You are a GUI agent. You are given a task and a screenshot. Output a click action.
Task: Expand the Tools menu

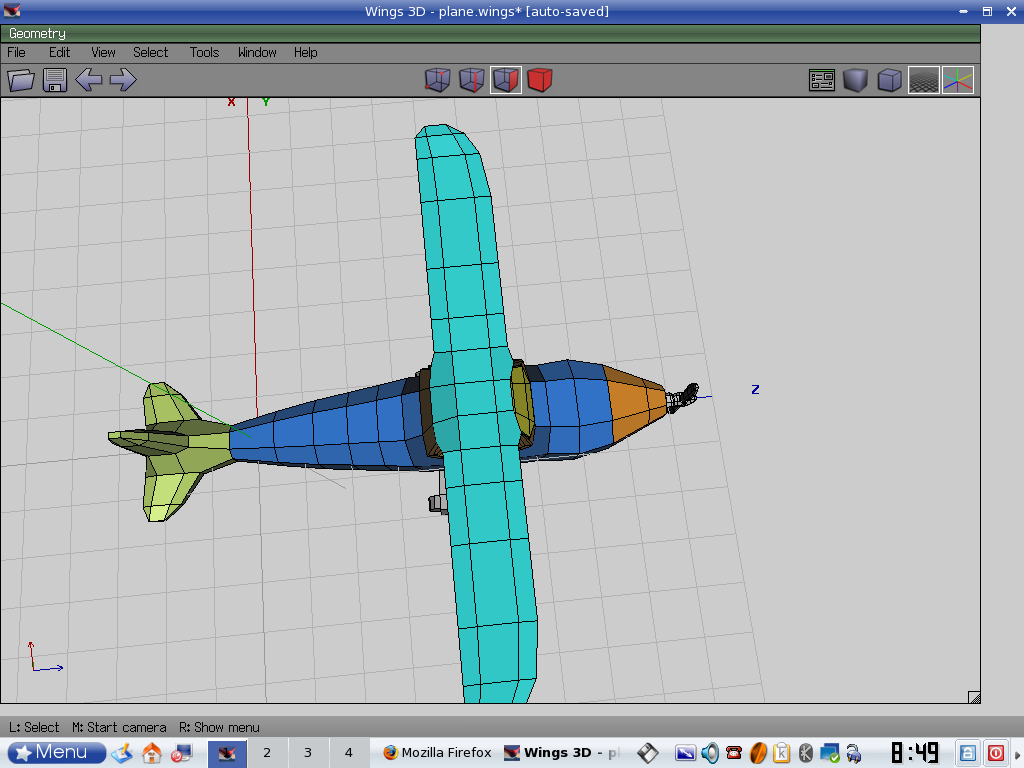[204, 52]
